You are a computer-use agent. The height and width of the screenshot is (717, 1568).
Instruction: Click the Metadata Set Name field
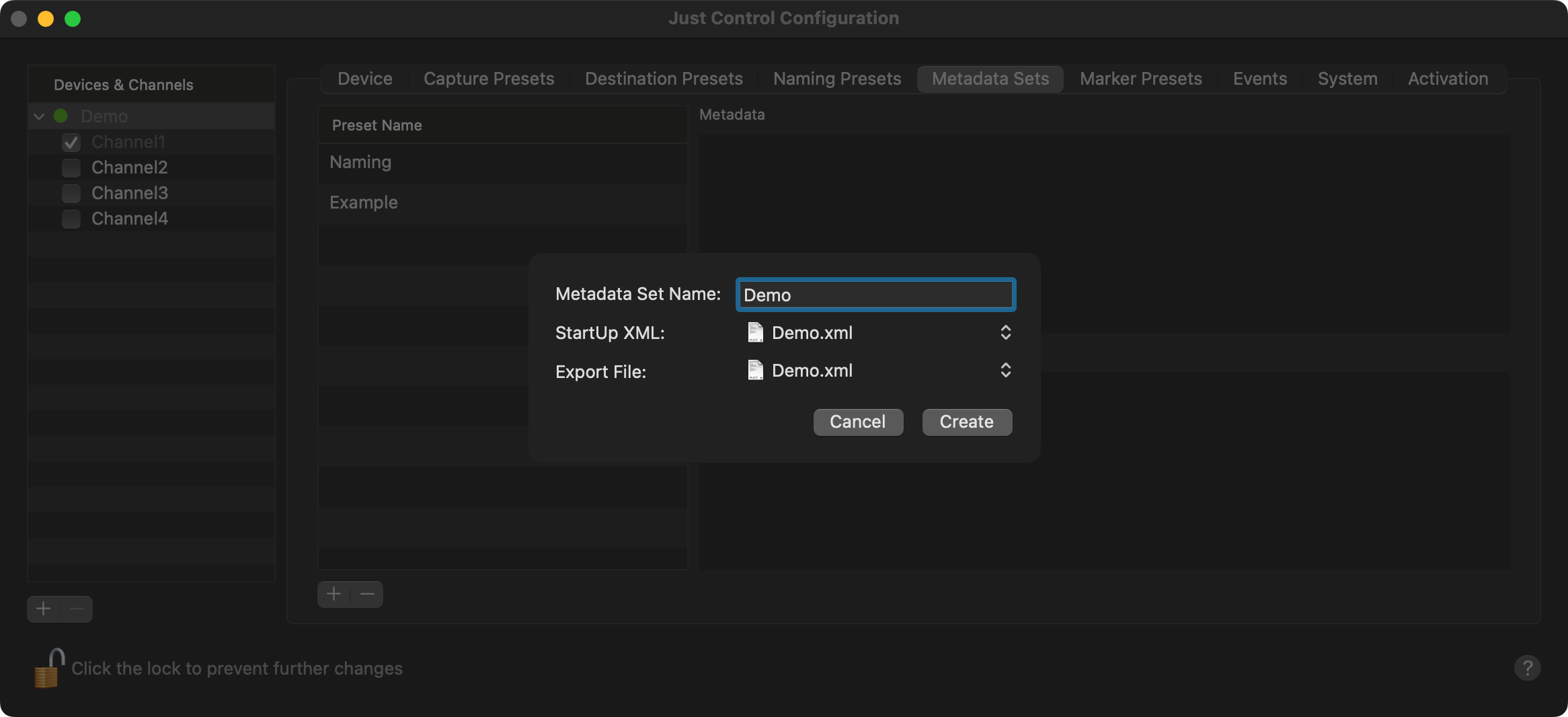pos(875,295)
